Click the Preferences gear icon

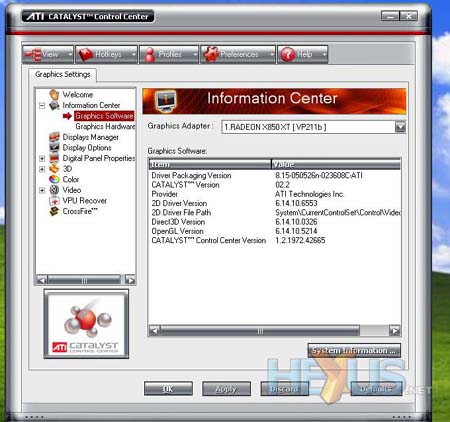(211, 54)
